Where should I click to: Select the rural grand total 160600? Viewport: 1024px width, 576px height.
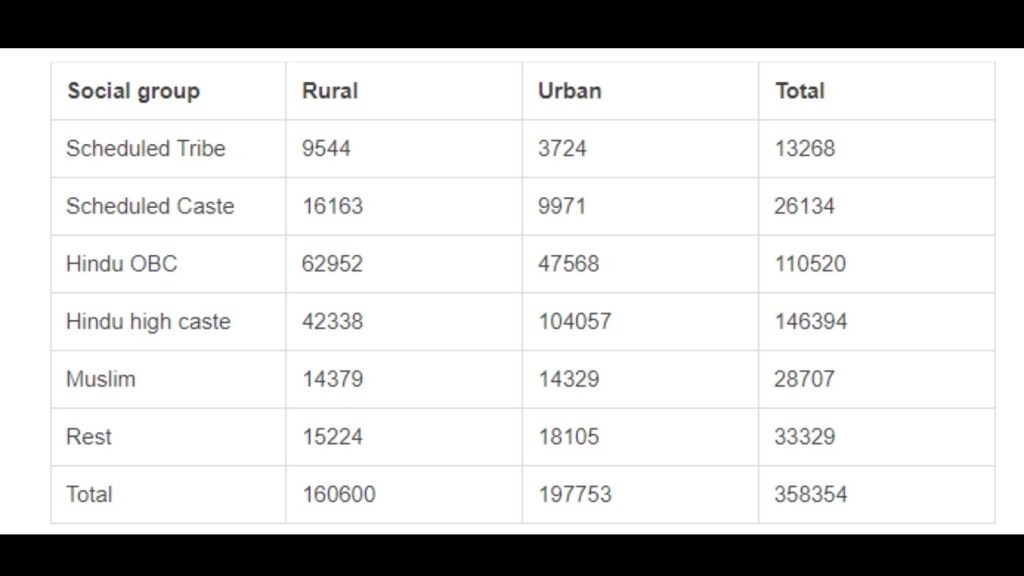pos(339,495)
